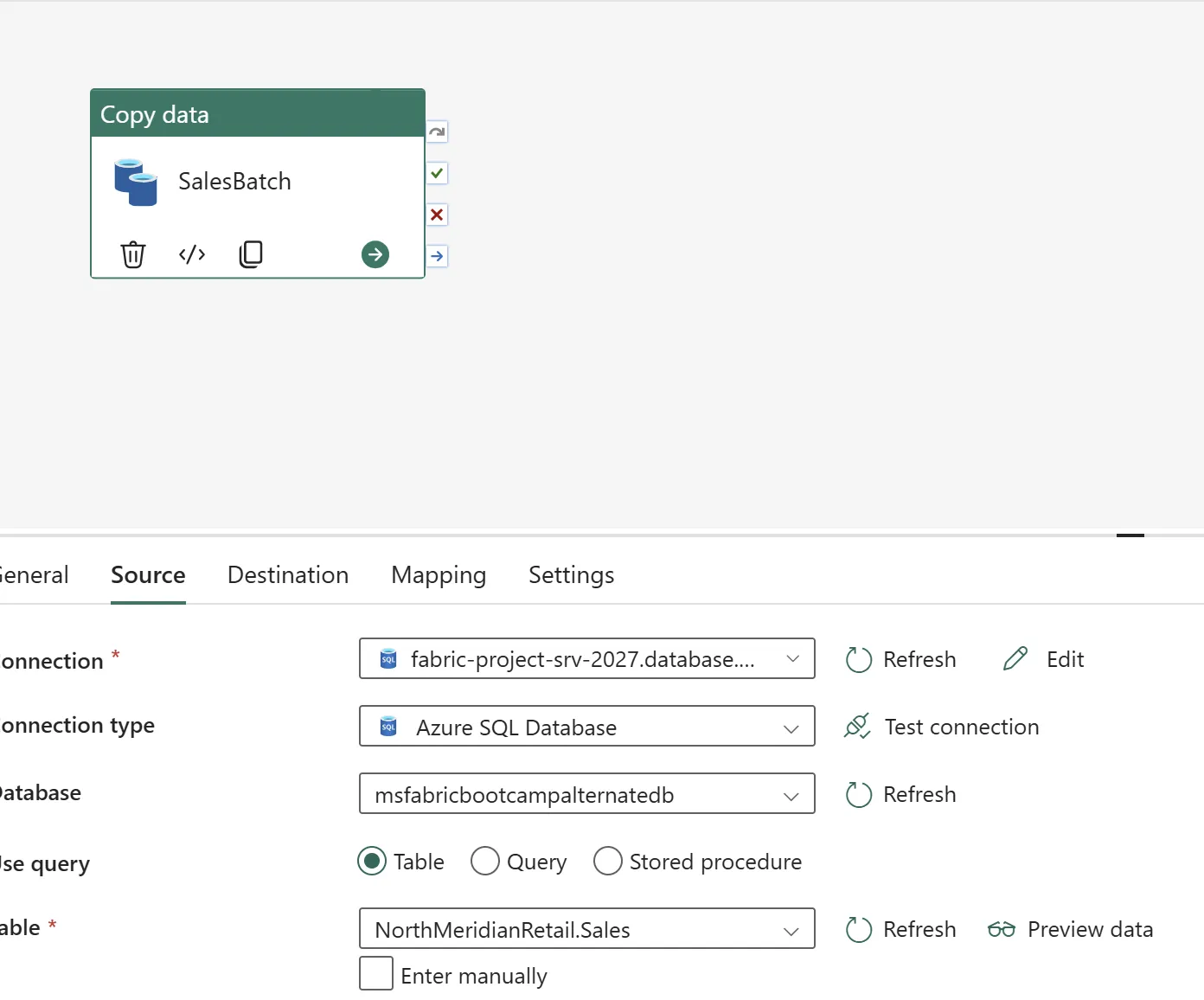The width and height of the screenshot is (1204, 1000).
Task: Refresh the Table list
Action: pos(901,929)
